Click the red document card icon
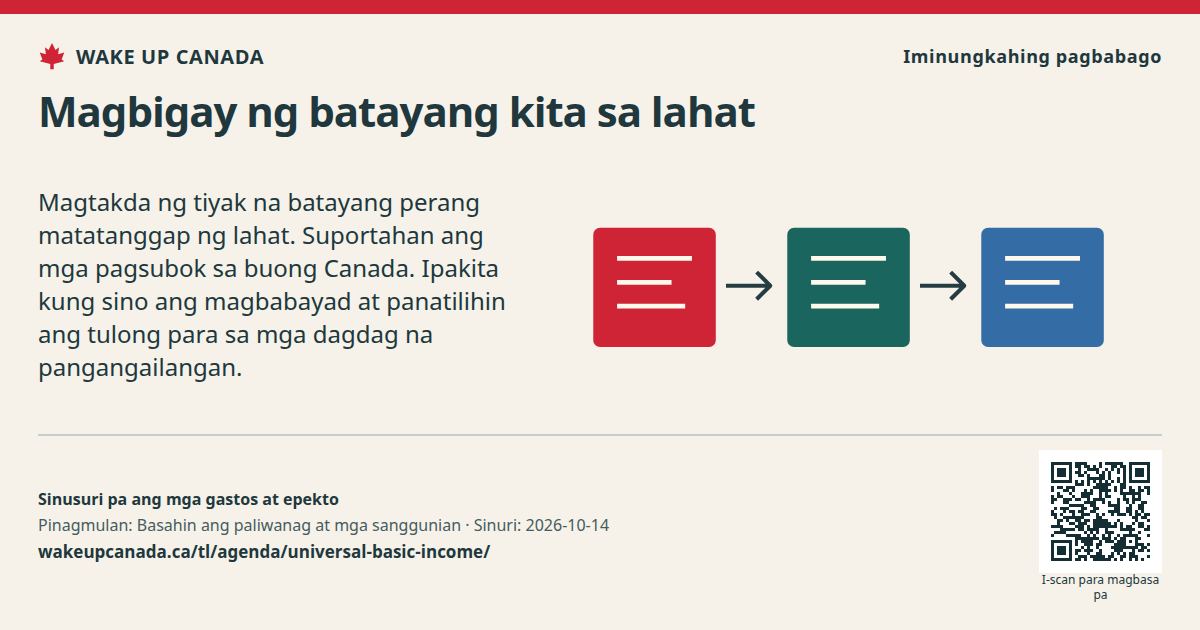The height and width of the screenshot is (630, 1200). pyautogui.click(x=654, y=287)
